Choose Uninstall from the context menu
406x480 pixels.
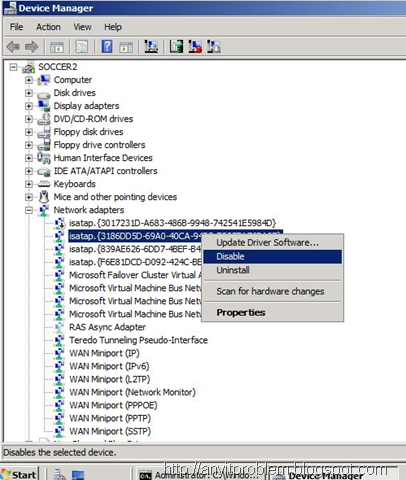(273, 270)
